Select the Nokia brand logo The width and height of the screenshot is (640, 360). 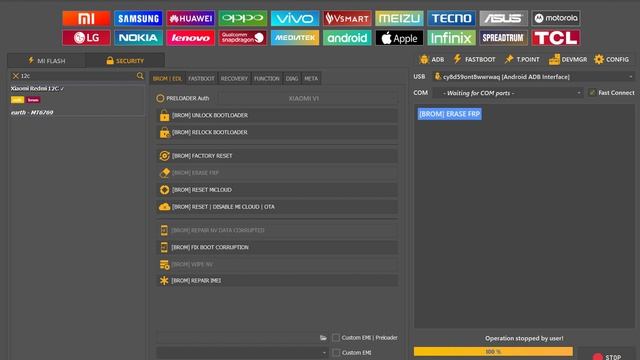click(x=138, y=38)
